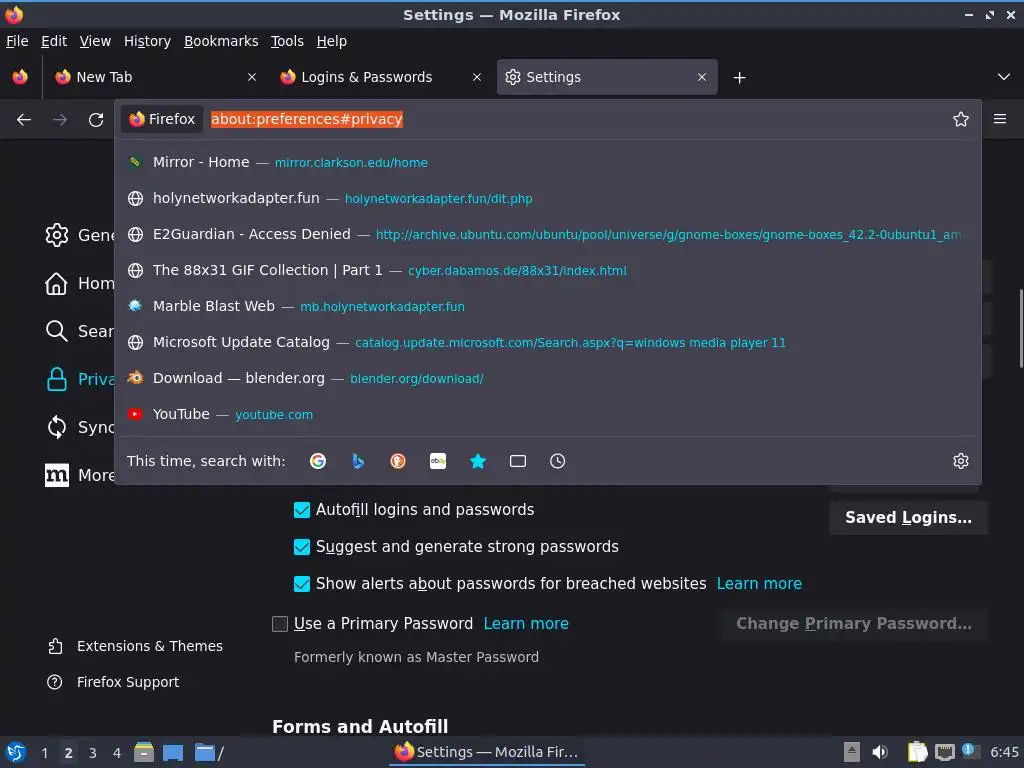
Task: Search this time with Google
Action: pyautogui.click(x=318, y=461)
